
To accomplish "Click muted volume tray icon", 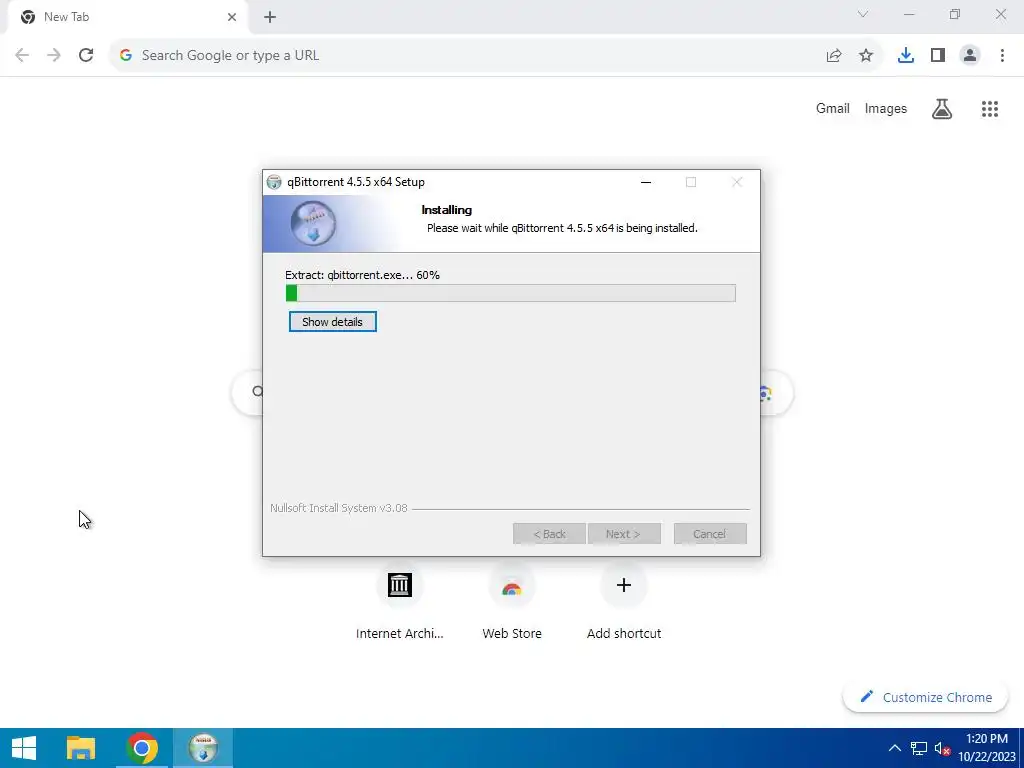I will 942,748.
